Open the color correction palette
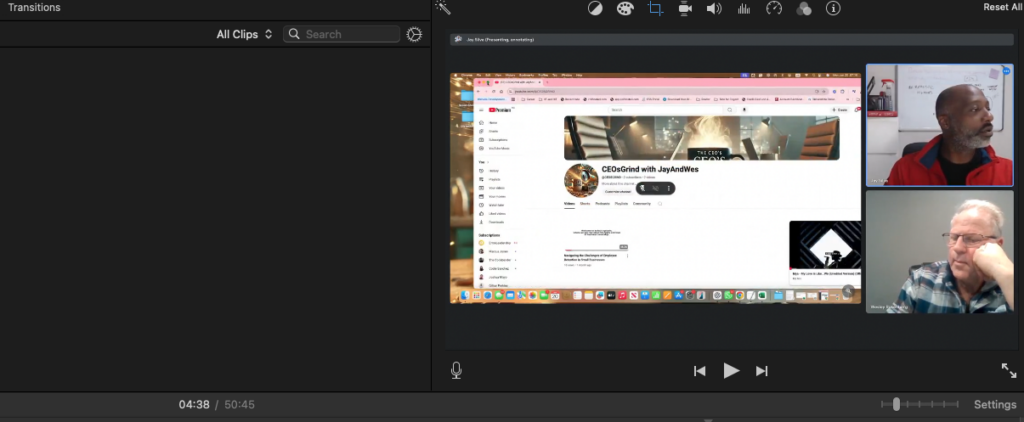The width and height of the screenshot is (1024, 422). click(625, 9)
